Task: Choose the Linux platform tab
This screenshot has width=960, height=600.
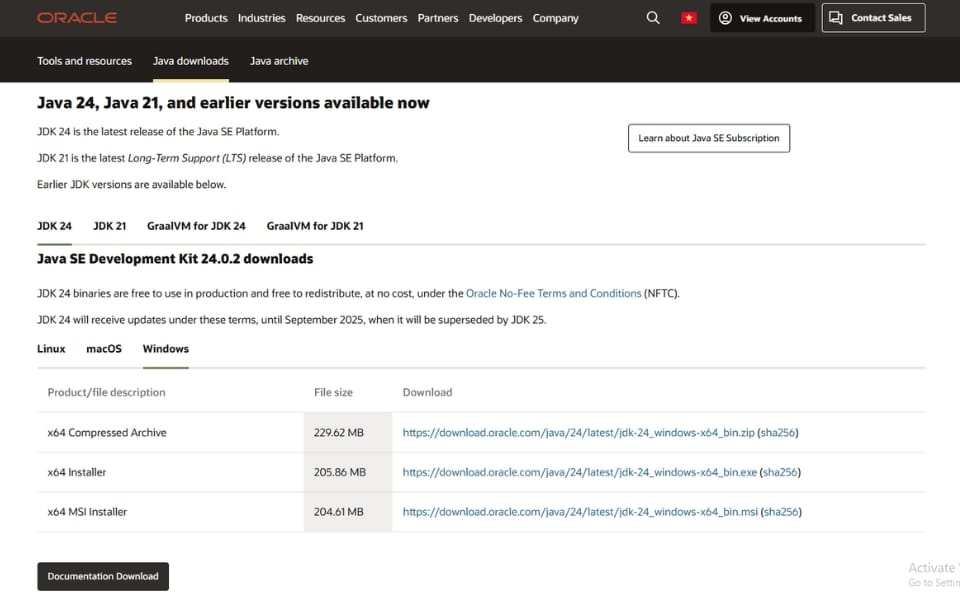Action: (51, 349)
